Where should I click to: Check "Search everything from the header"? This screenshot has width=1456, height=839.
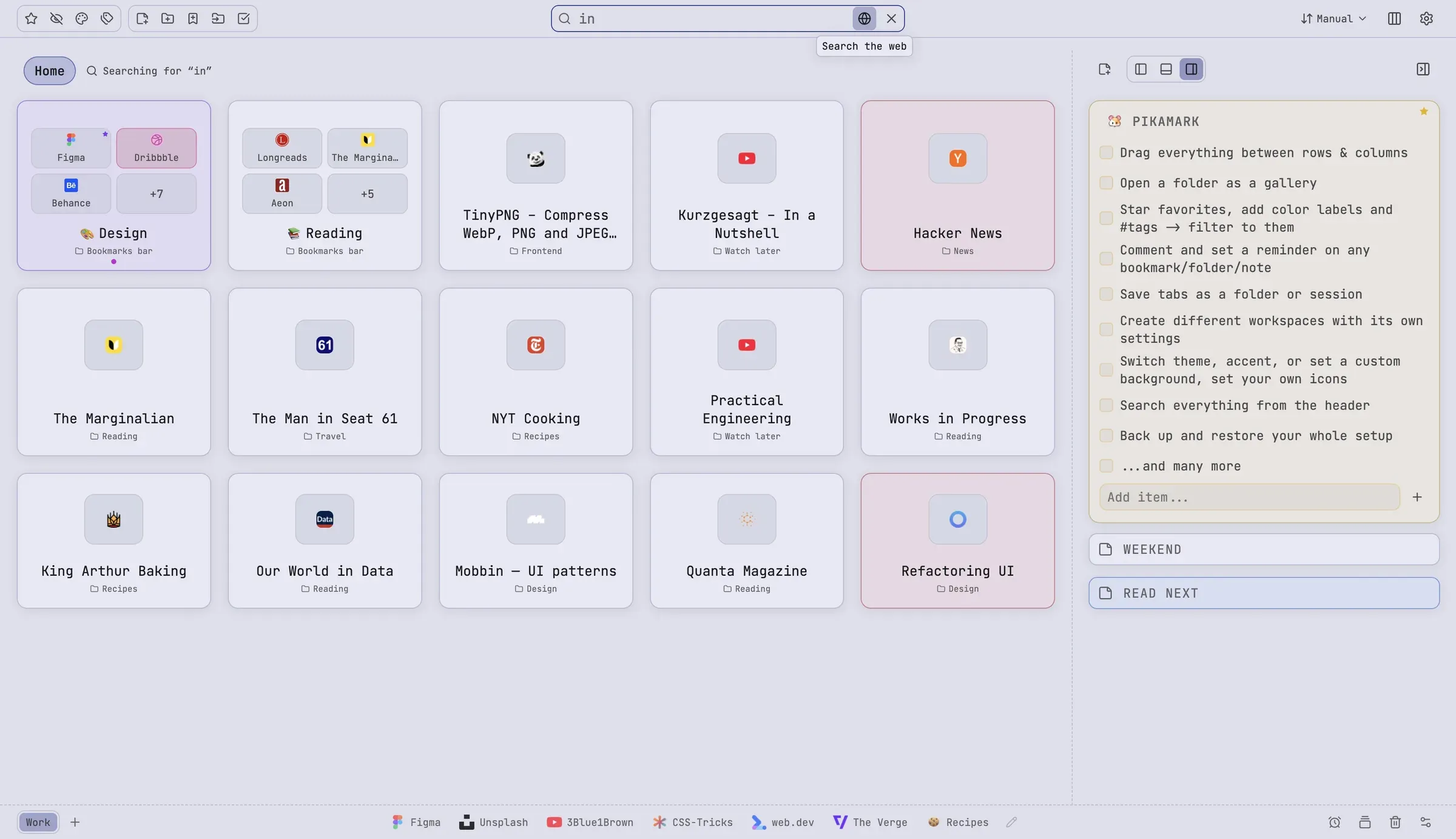coord(1107,405)
